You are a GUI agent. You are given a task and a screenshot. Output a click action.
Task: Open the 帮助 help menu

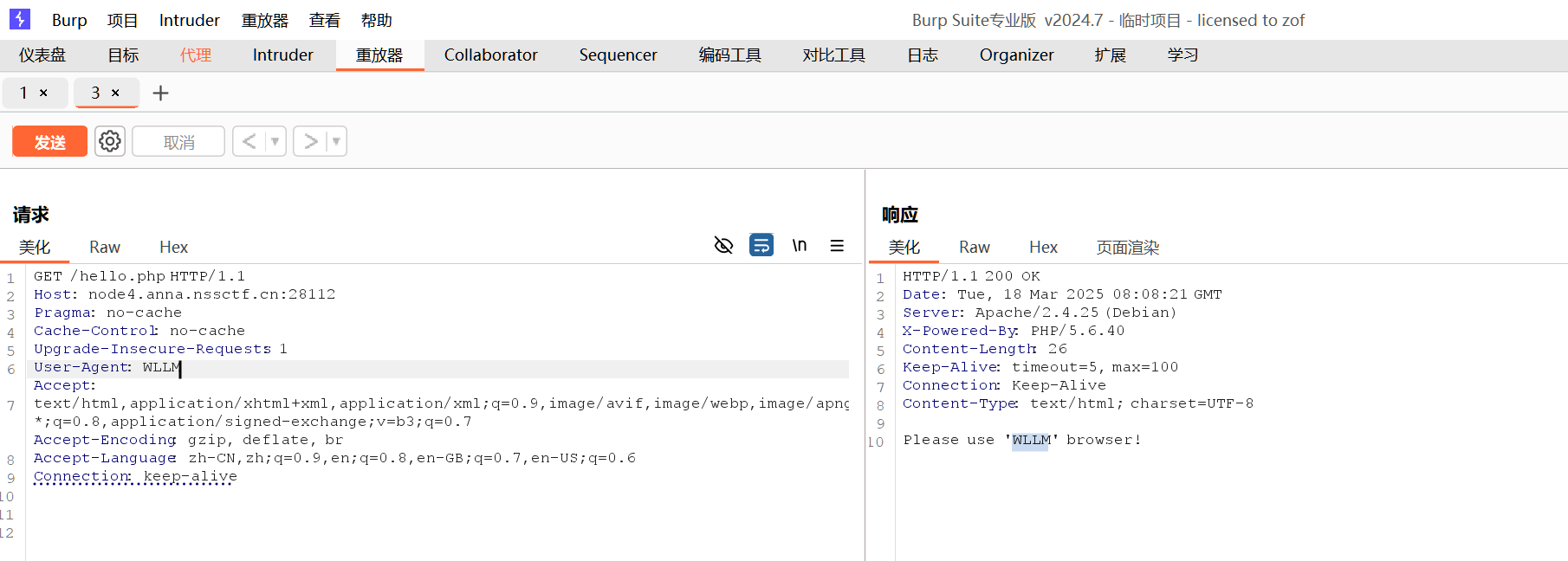point(376,20)
